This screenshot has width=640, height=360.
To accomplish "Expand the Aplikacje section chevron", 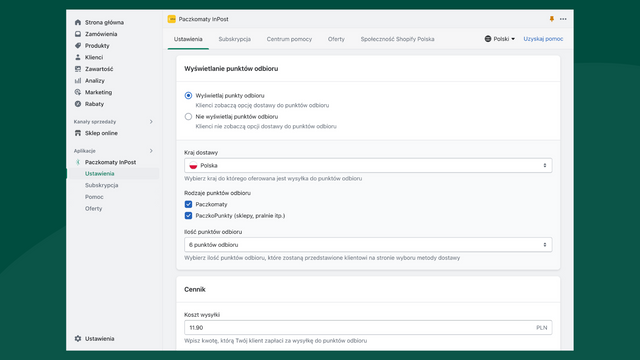I will pos(151,151).
